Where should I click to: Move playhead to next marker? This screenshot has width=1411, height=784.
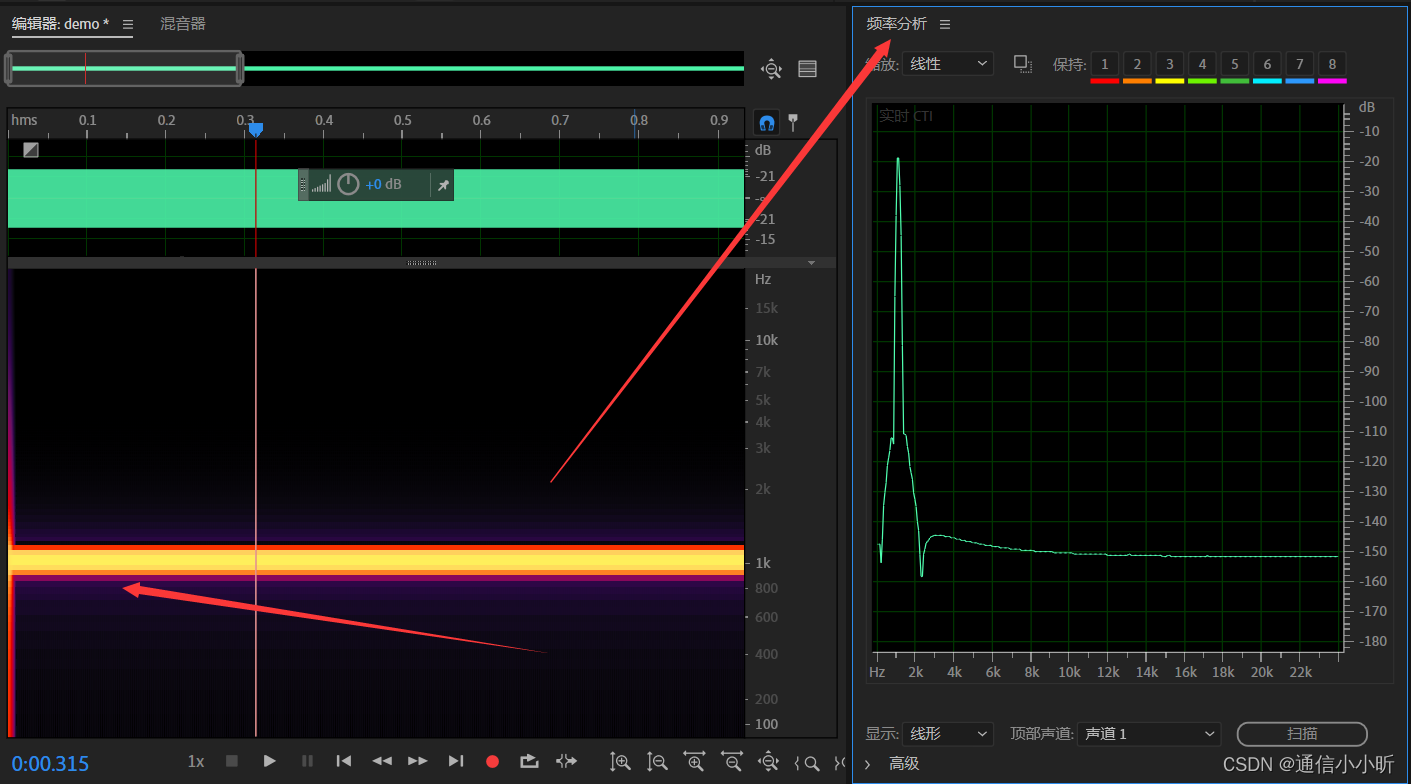(x=456, y=761)
